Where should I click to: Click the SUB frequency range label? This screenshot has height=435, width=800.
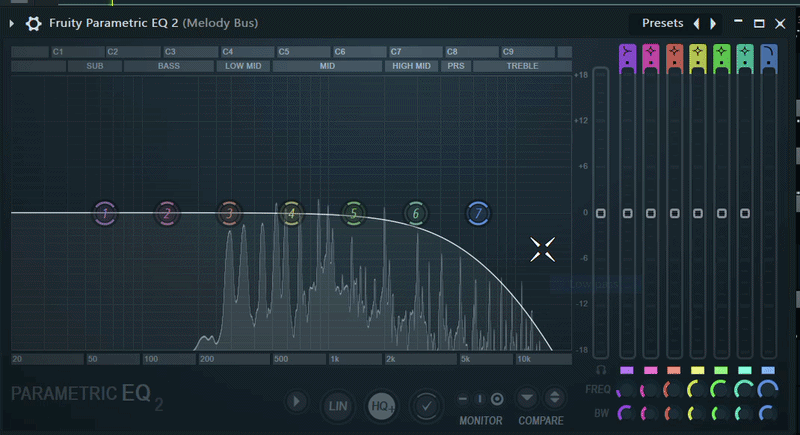(95, 66)
